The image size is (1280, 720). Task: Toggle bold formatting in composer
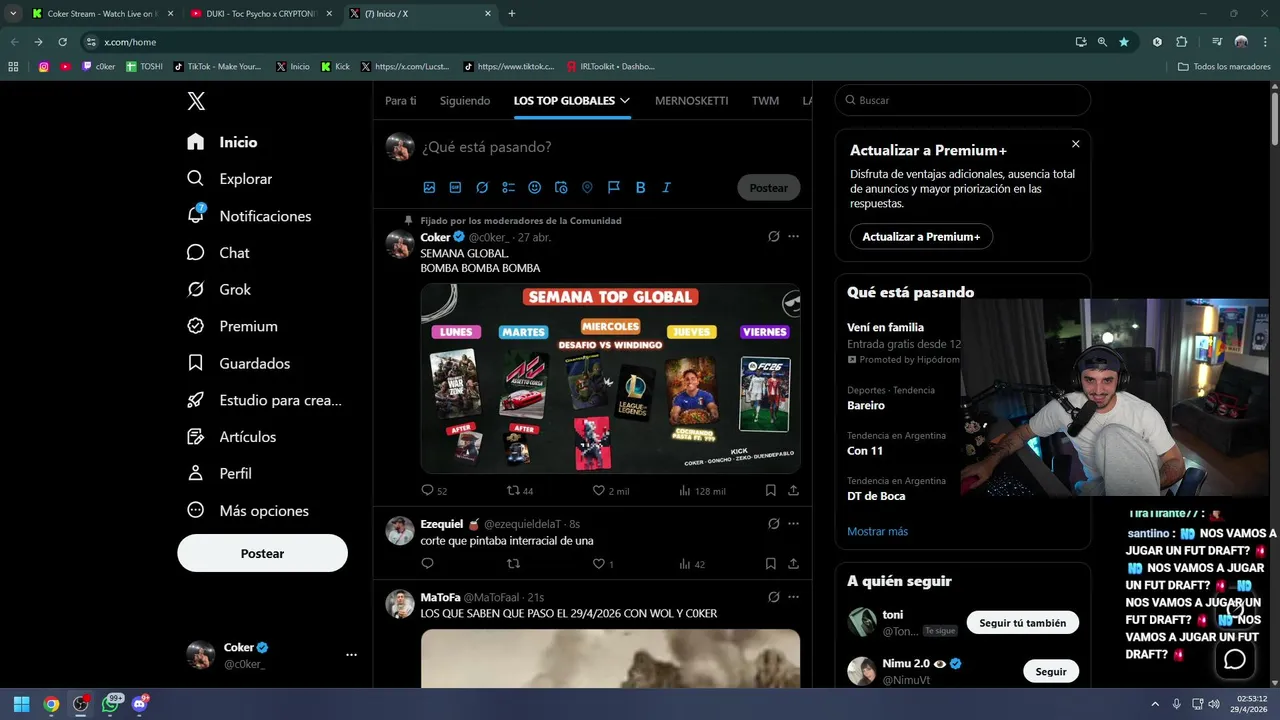[x=640, y=187]
